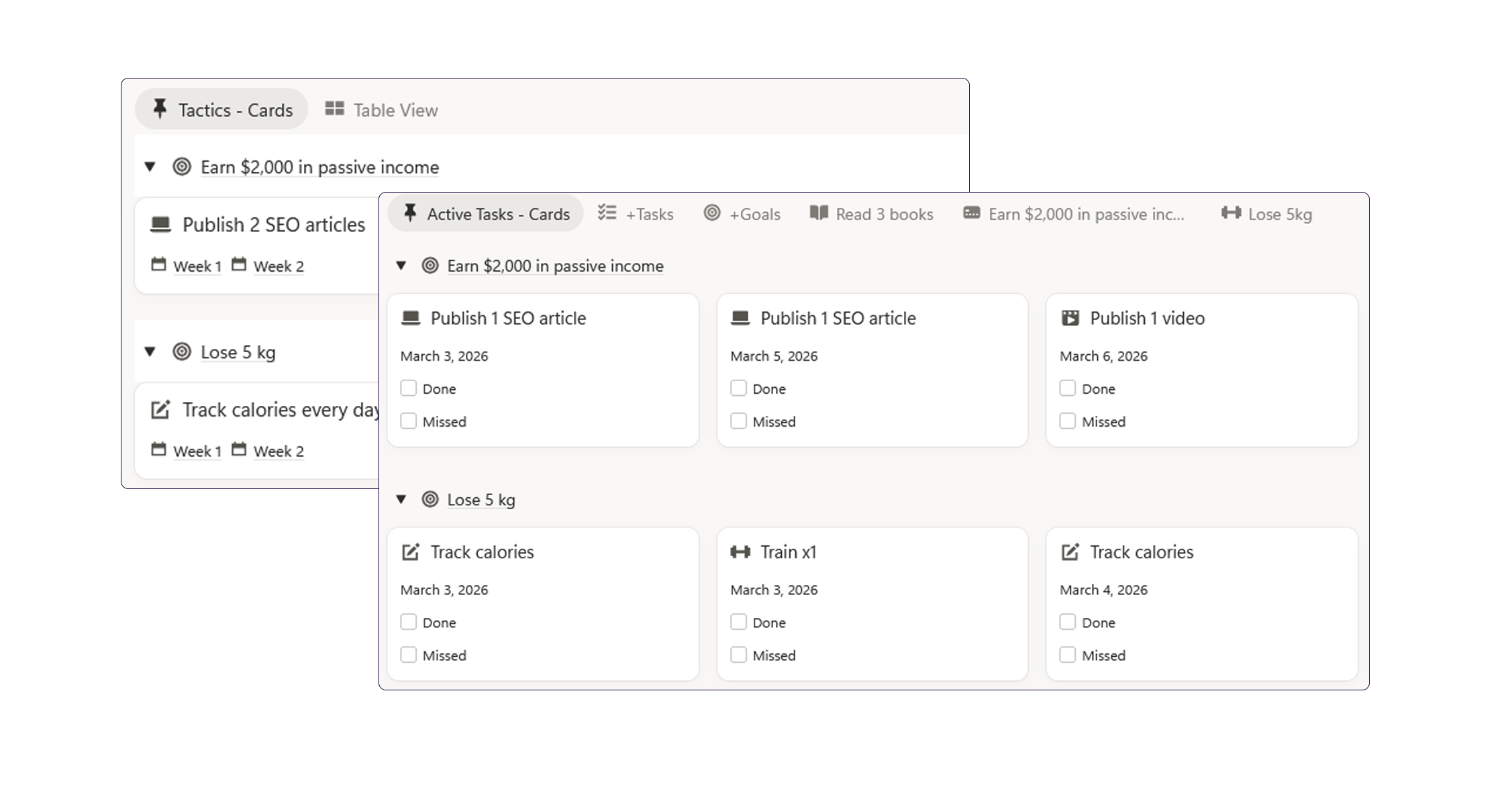Click clapperboard icon on Publish 1 video card
The width and height of the screenshot is (1512, 793).
click(x=1070, y=318)
